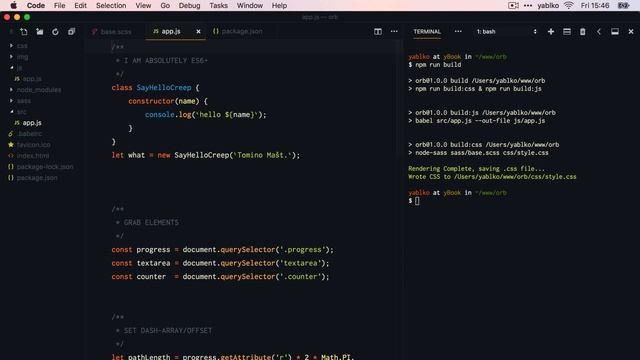Click the New Folder icon in explorer
The width and height of the screenshot is (640, 360).
40,31
